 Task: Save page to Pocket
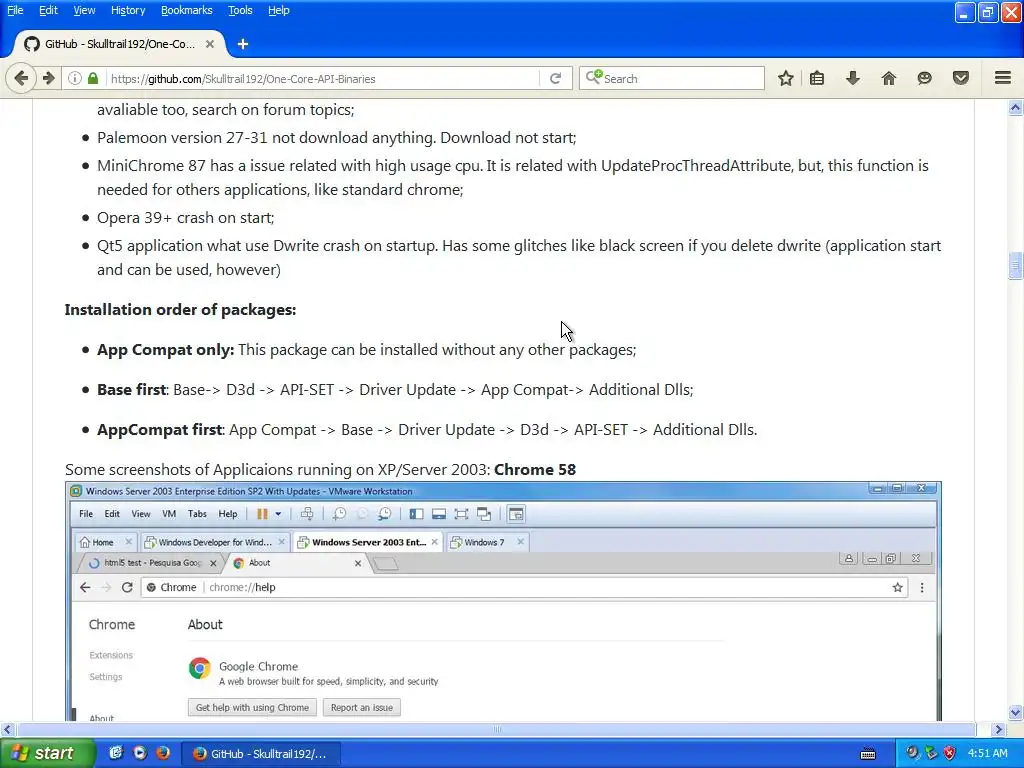(x=961, y=78)
